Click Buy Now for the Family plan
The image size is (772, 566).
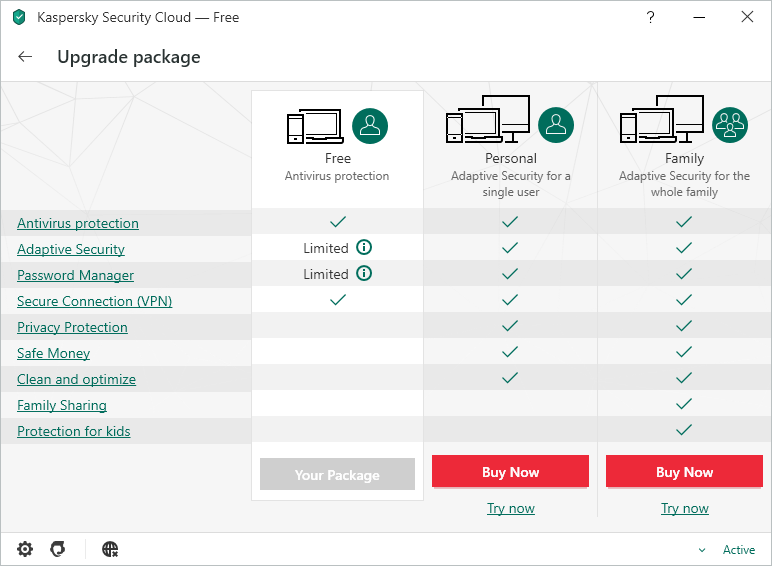(x=684, y=472)
